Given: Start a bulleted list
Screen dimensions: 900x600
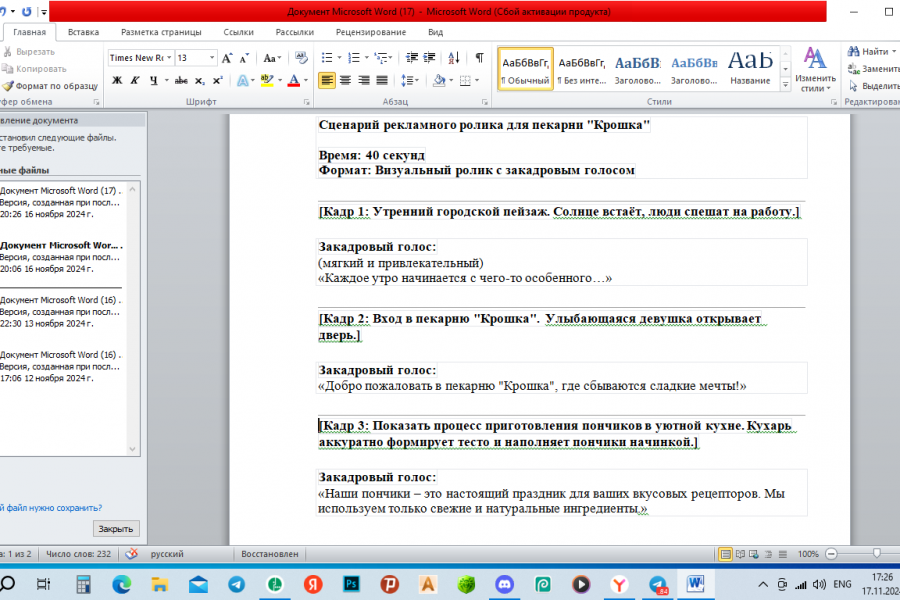Looking at the screenshot, I should 327,58.
